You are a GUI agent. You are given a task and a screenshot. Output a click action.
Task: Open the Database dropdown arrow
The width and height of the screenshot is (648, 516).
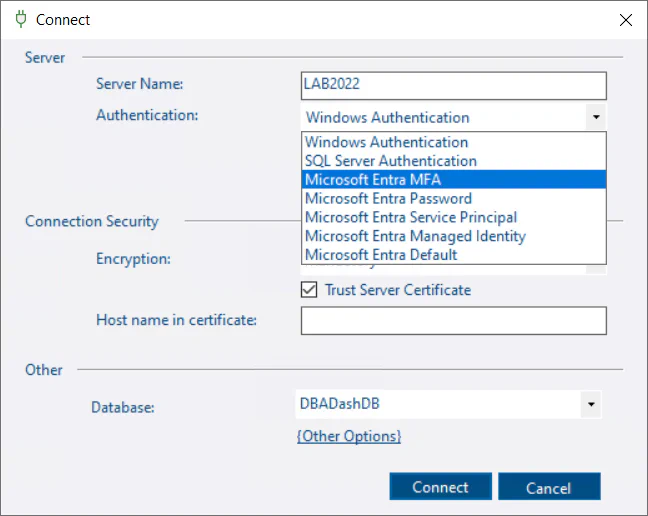[x=591, y=404]
